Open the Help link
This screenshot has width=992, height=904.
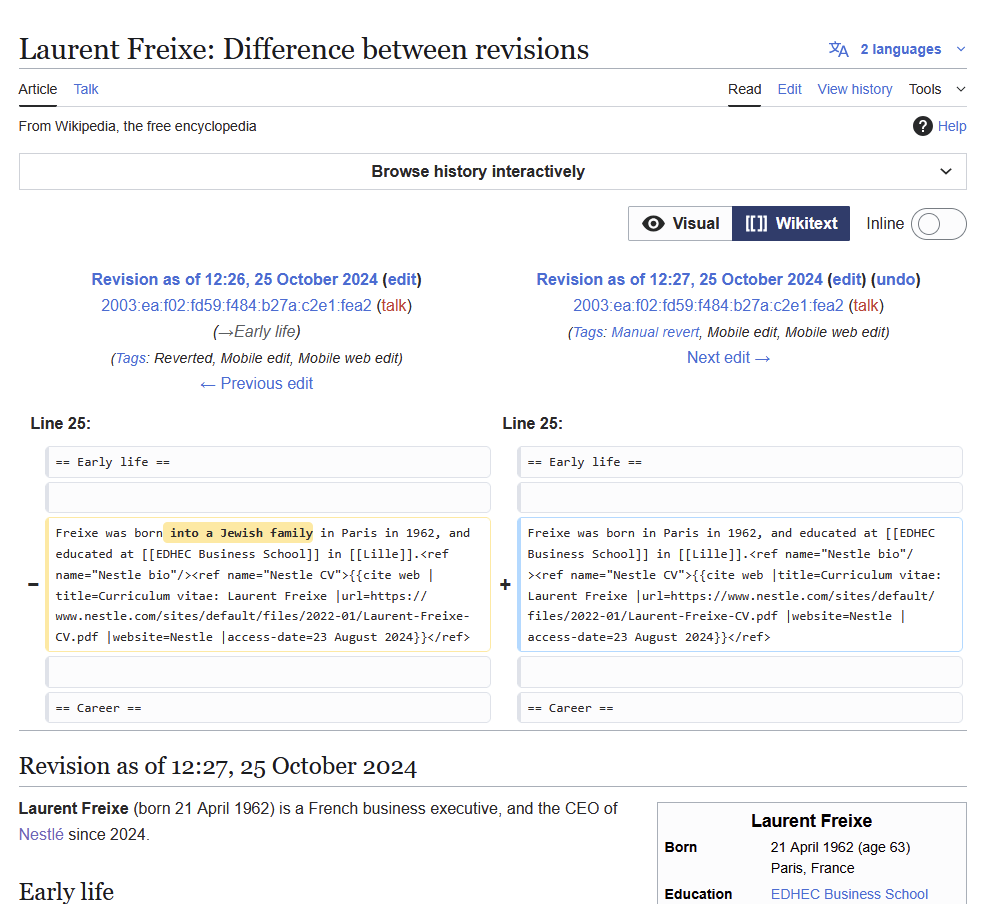click(x=952, y=127)
